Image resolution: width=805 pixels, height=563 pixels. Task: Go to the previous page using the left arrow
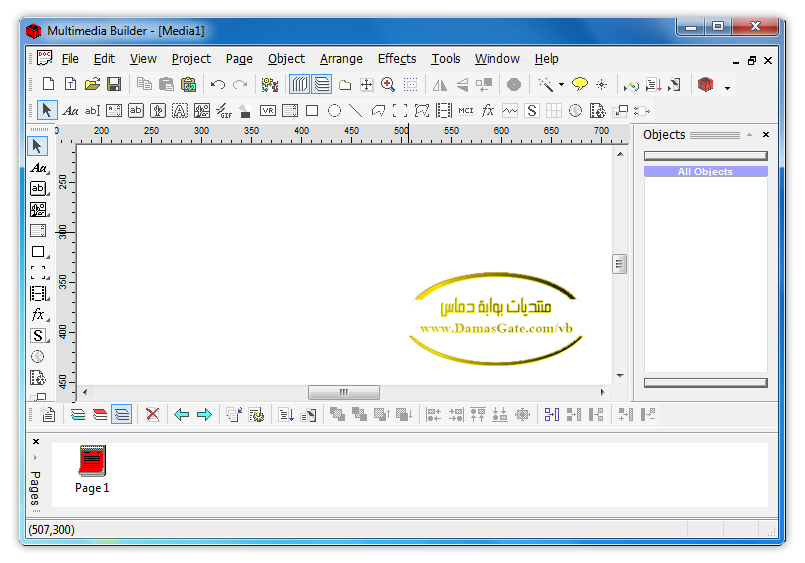[182, 414]
